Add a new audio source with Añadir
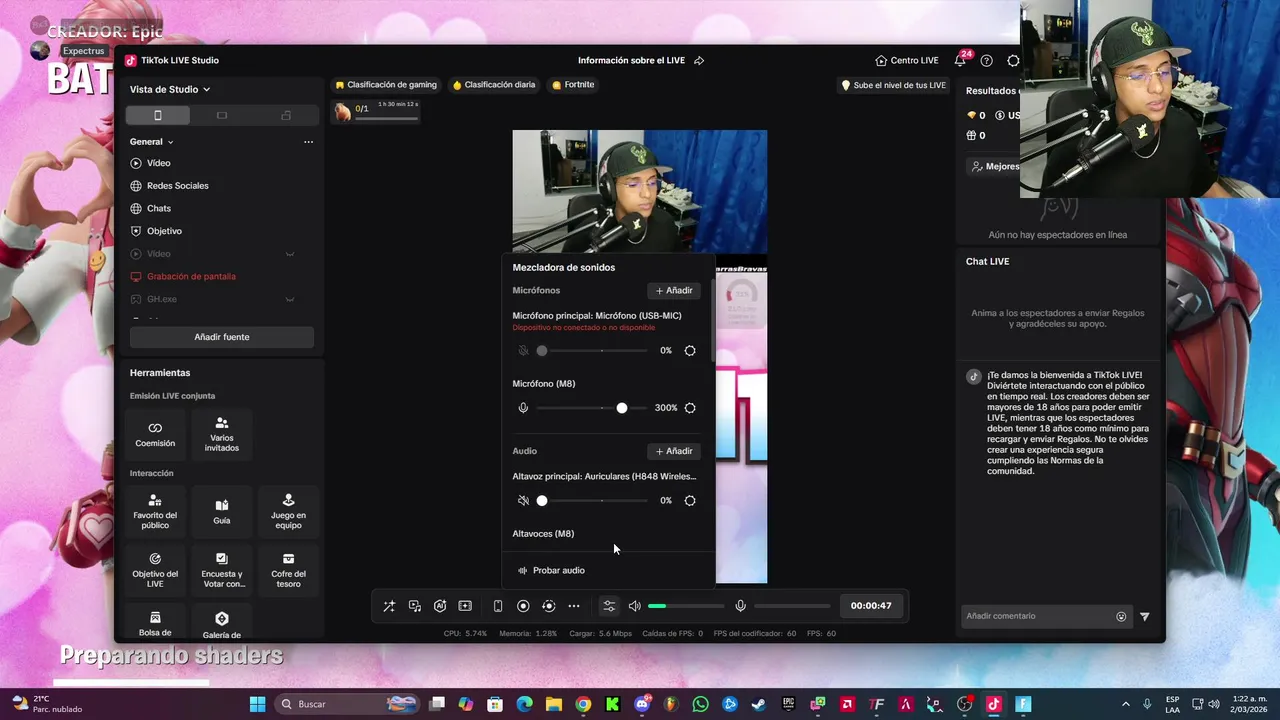This screenshot has height=720, width=1280. click(674, 451)
